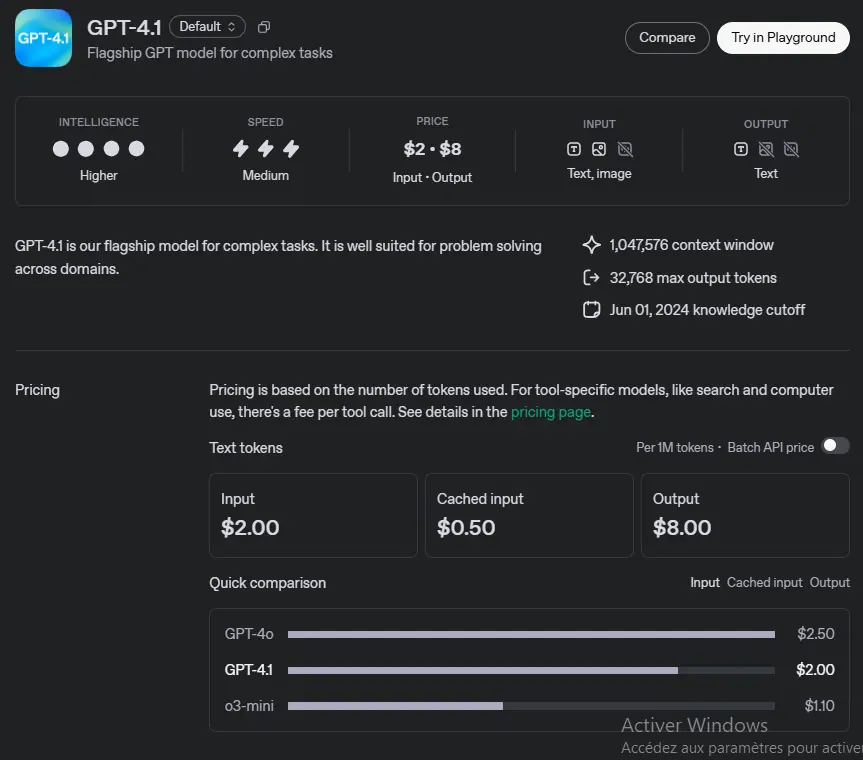Click the sparkle icon beside context window

pos(592,245)
